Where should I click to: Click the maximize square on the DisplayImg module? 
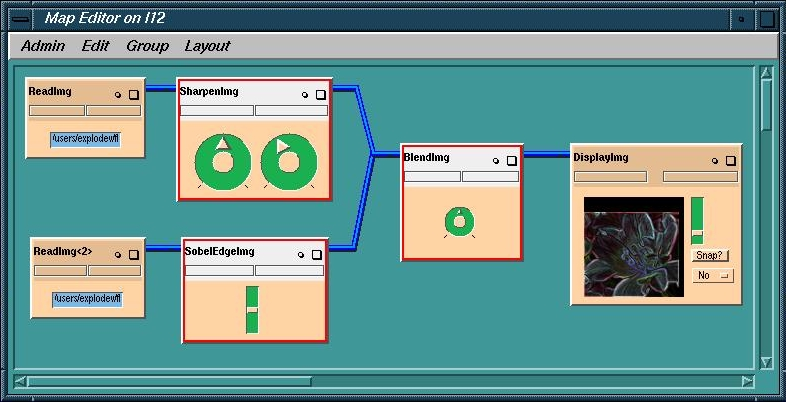[730, 160]
